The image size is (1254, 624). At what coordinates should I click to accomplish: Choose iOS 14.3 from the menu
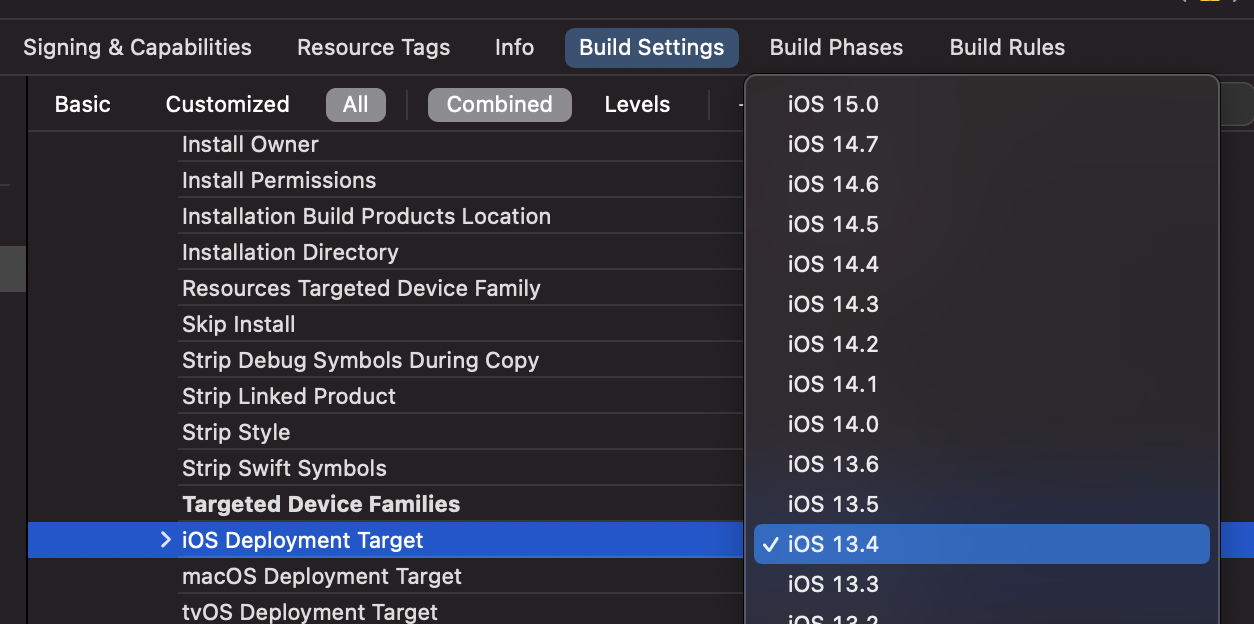981,304
